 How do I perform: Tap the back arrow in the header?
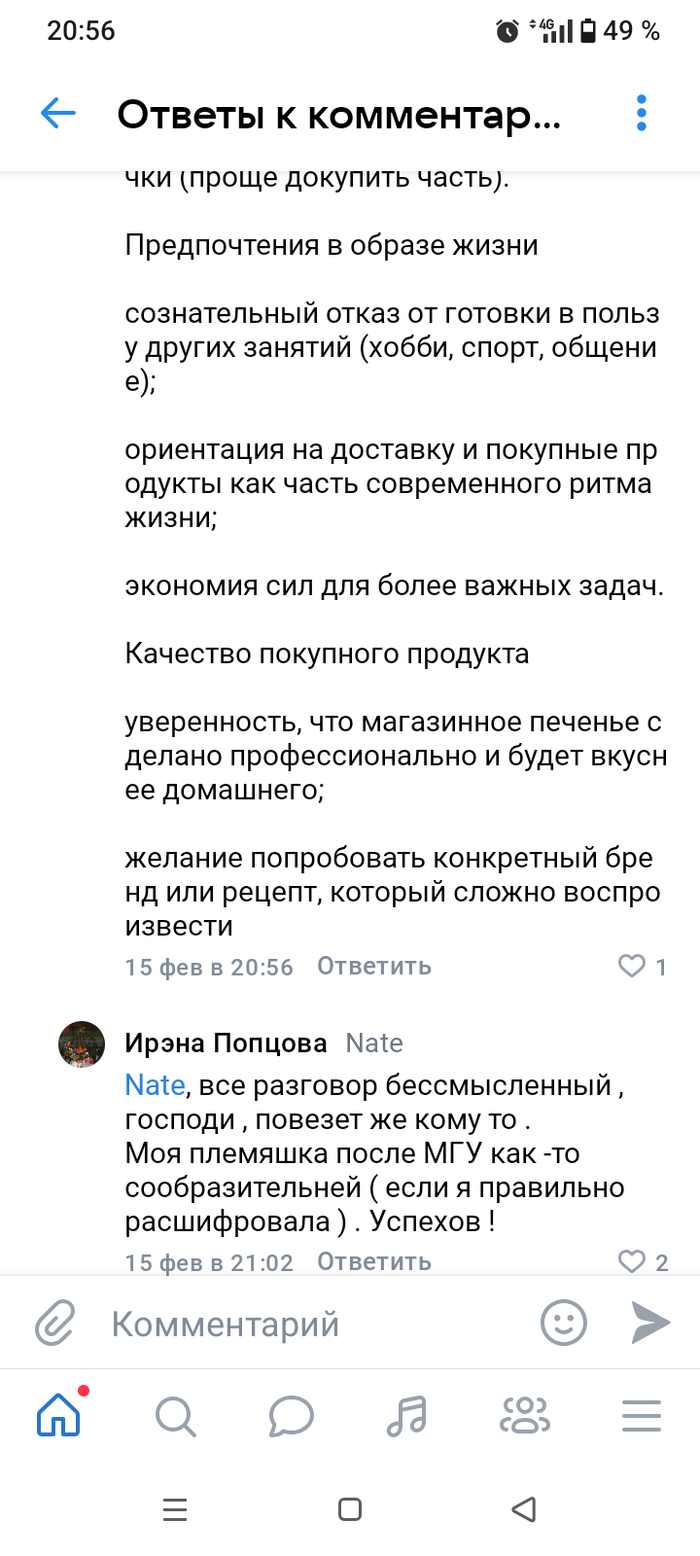coord(58,114)
